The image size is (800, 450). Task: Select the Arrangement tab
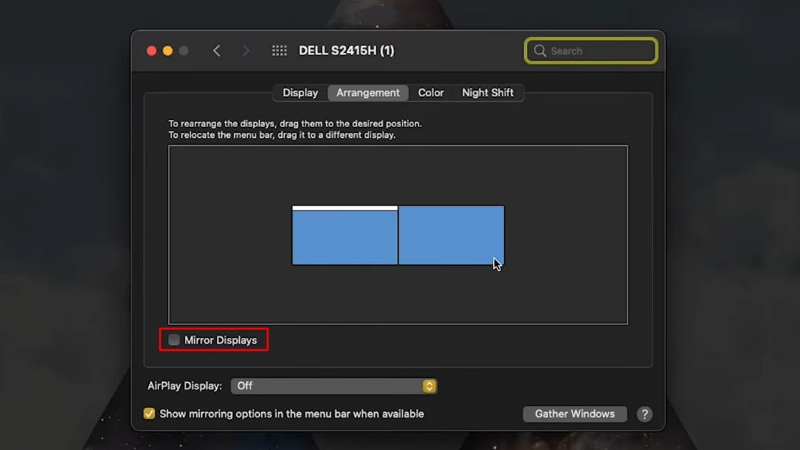tap(368, 93)
